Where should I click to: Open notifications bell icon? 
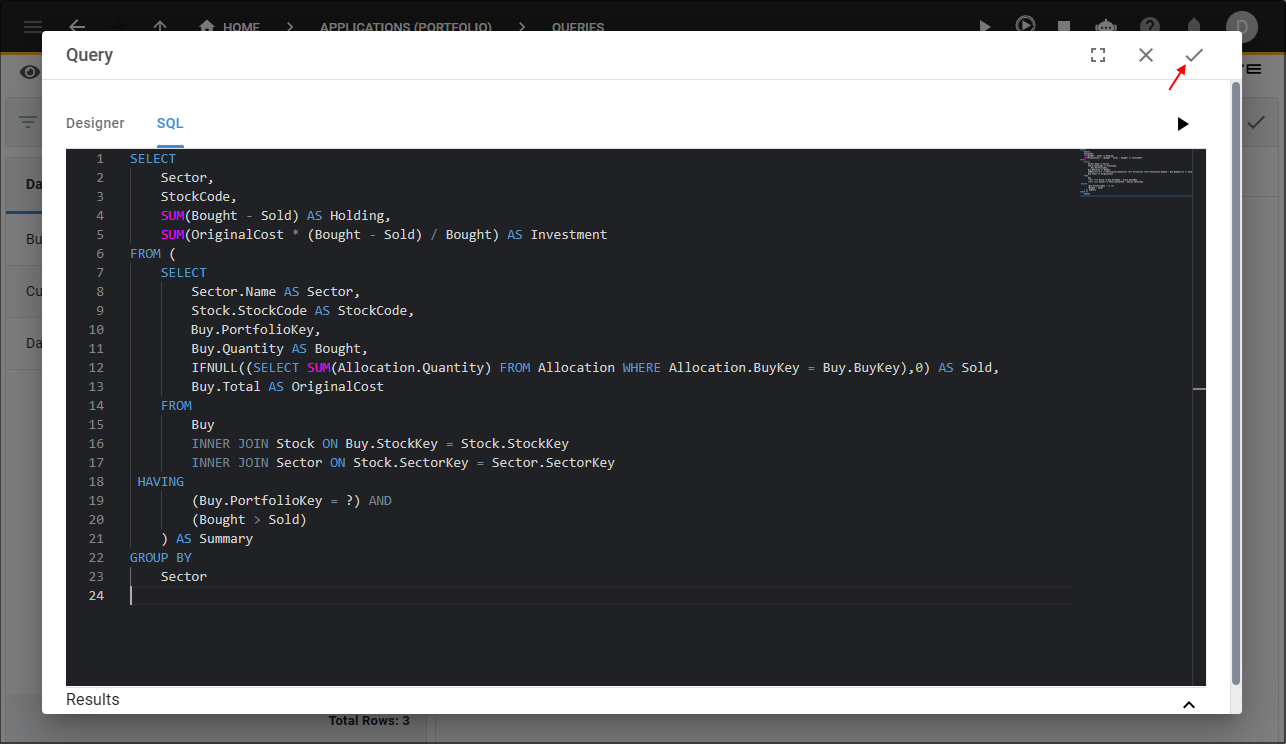point(1194,26)
